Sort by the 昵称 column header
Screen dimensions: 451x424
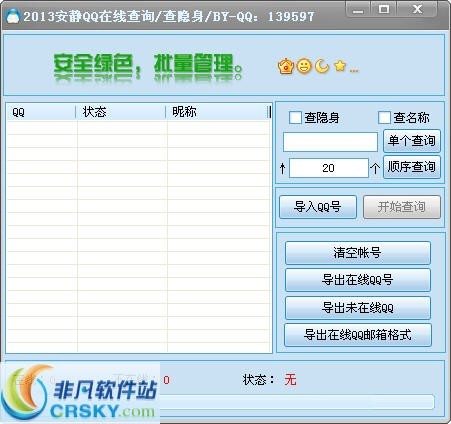click(217, 112)
